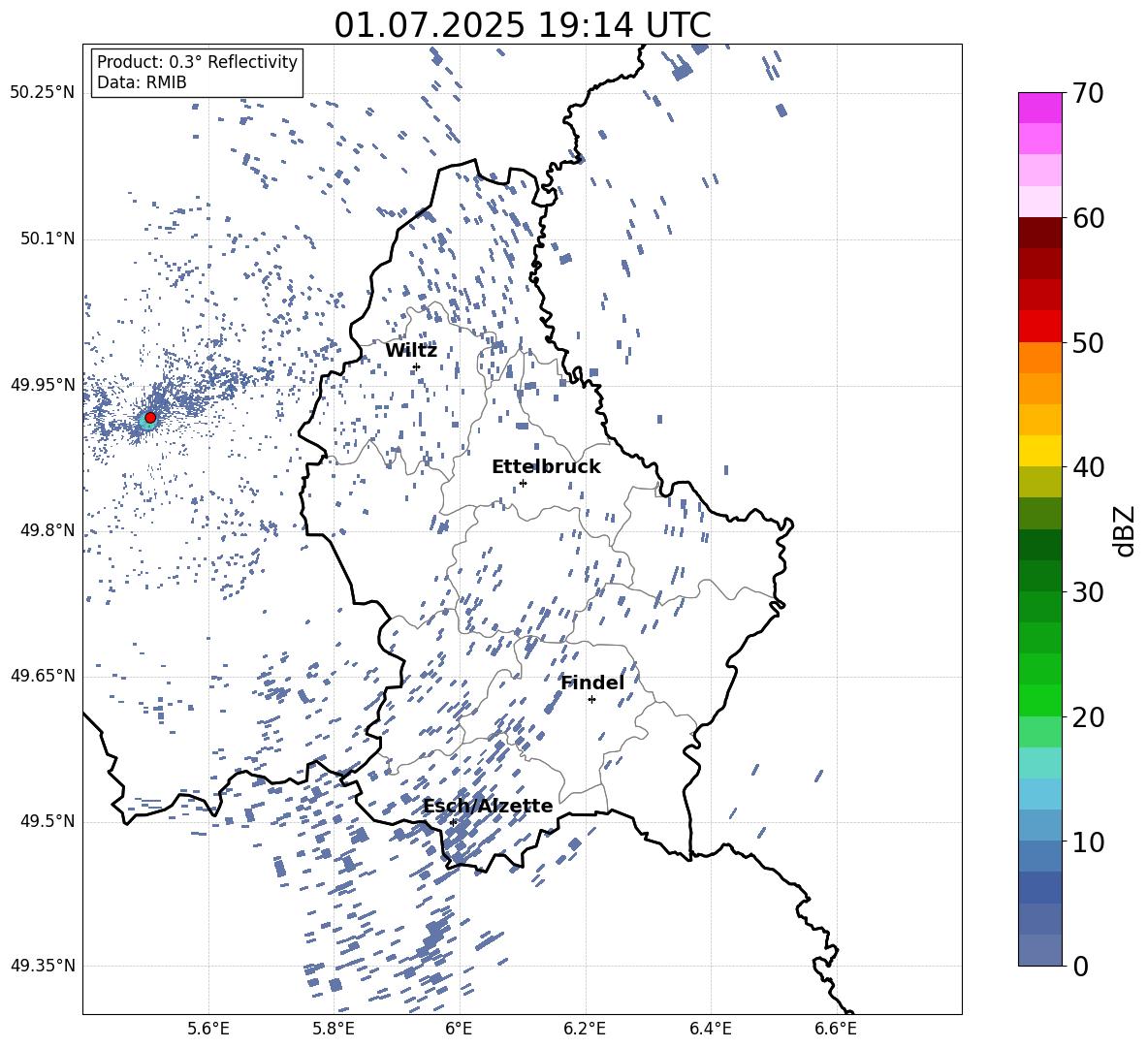Click the Ettelbruck location cross marker
This screenshot has height=1048, width=1148.
coord(523,483)
